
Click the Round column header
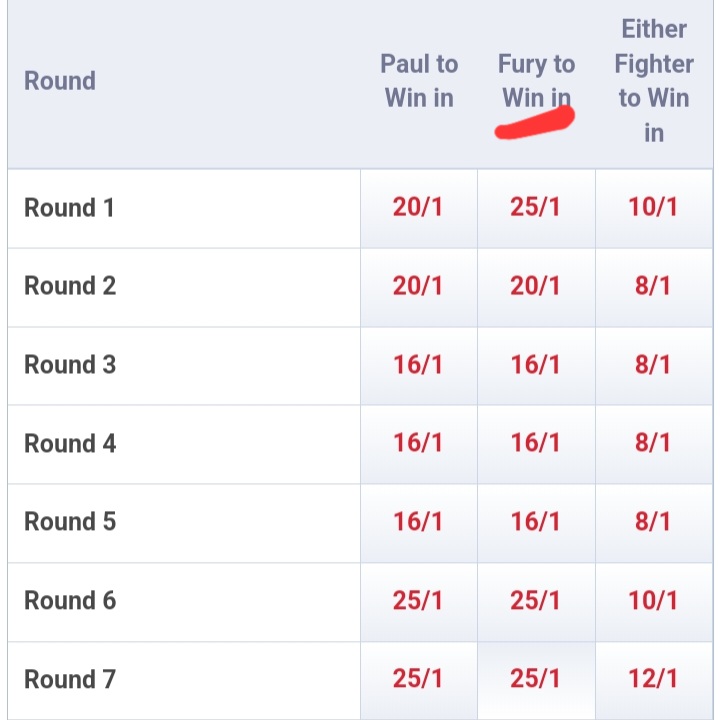[60, 81]
